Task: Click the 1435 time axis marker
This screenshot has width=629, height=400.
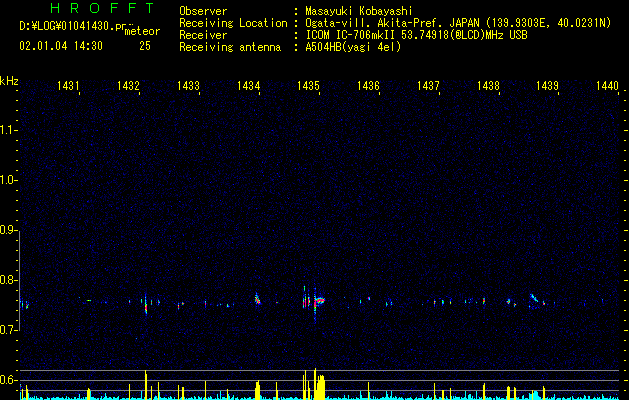Action: coord(308,85)
